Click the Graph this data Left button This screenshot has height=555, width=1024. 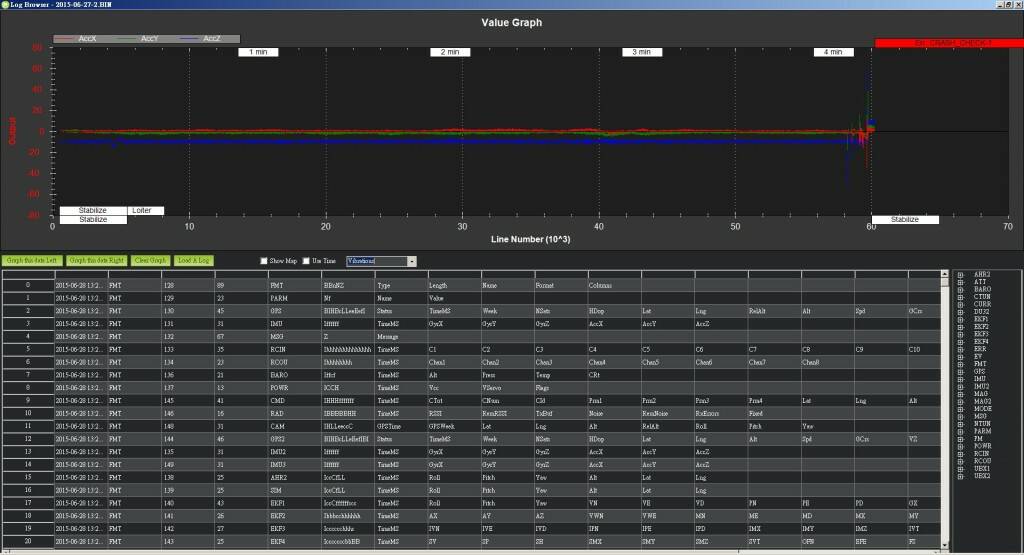(32, 261)
